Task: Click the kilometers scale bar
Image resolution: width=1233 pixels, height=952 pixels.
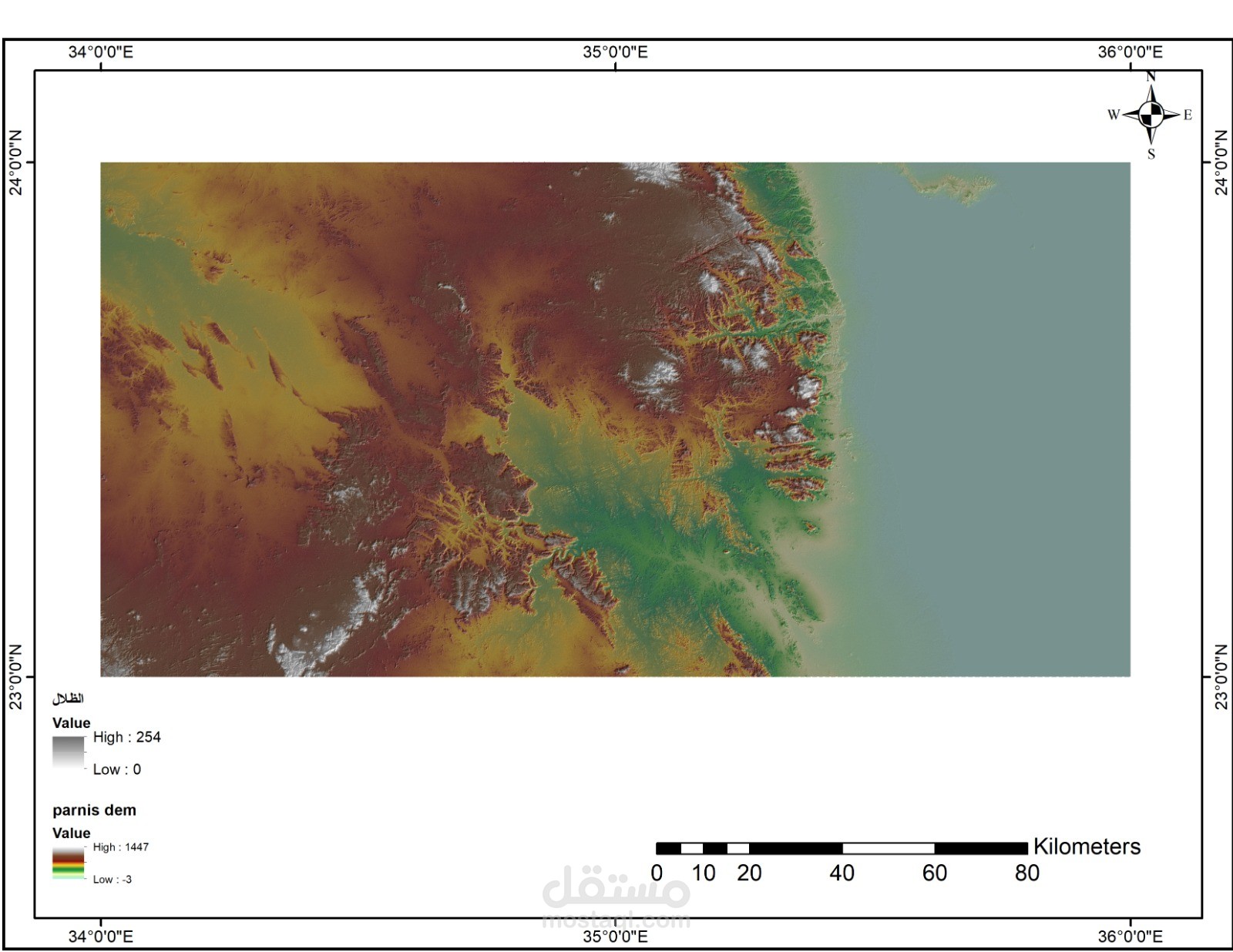Action: click(842, 848)
